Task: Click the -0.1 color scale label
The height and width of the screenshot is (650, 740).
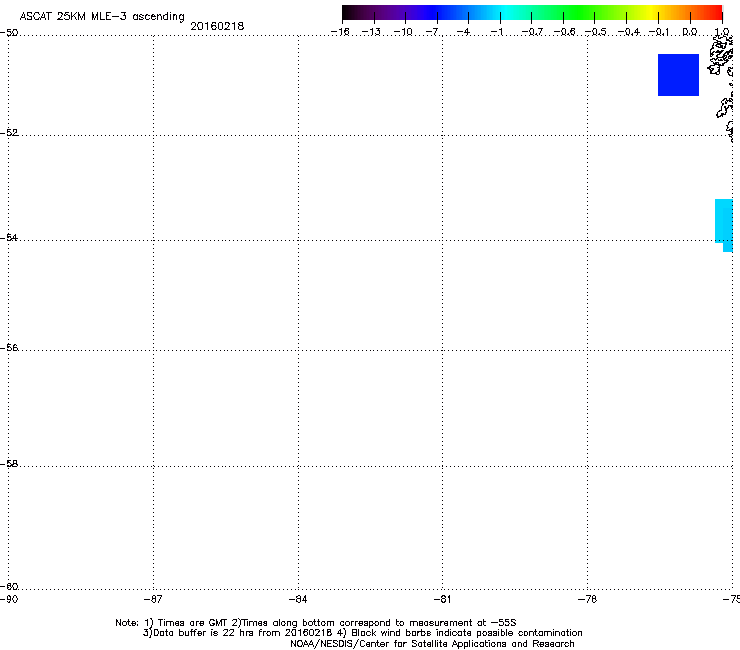Action: 659,32
